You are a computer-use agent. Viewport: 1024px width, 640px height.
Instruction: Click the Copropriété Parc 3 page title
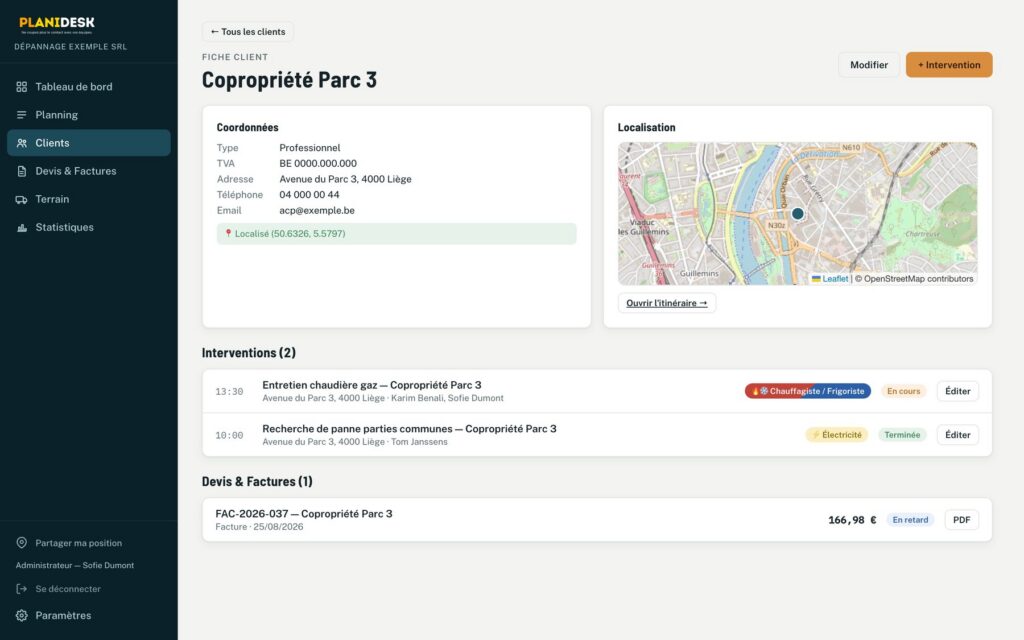tap(289, 80)
